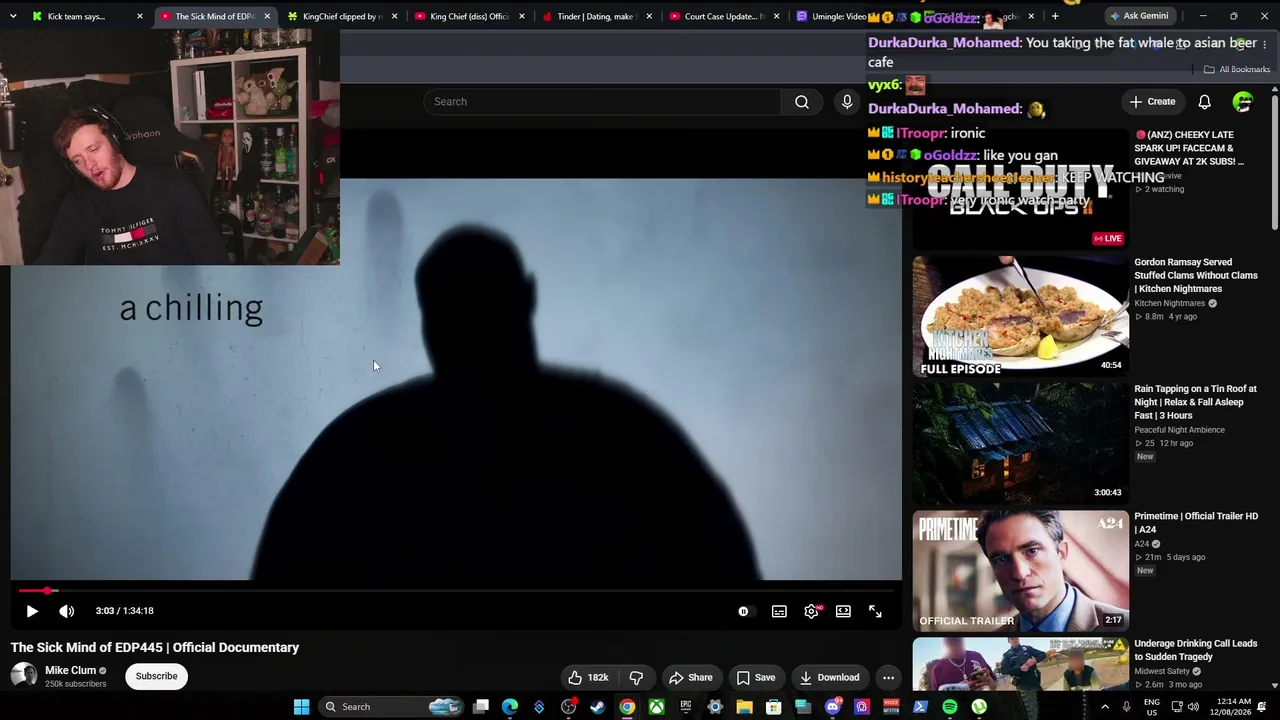Play the paused YouTube video
This screenshot has width=1280, height=720.
pyautogui.click(x=32, y=611)
